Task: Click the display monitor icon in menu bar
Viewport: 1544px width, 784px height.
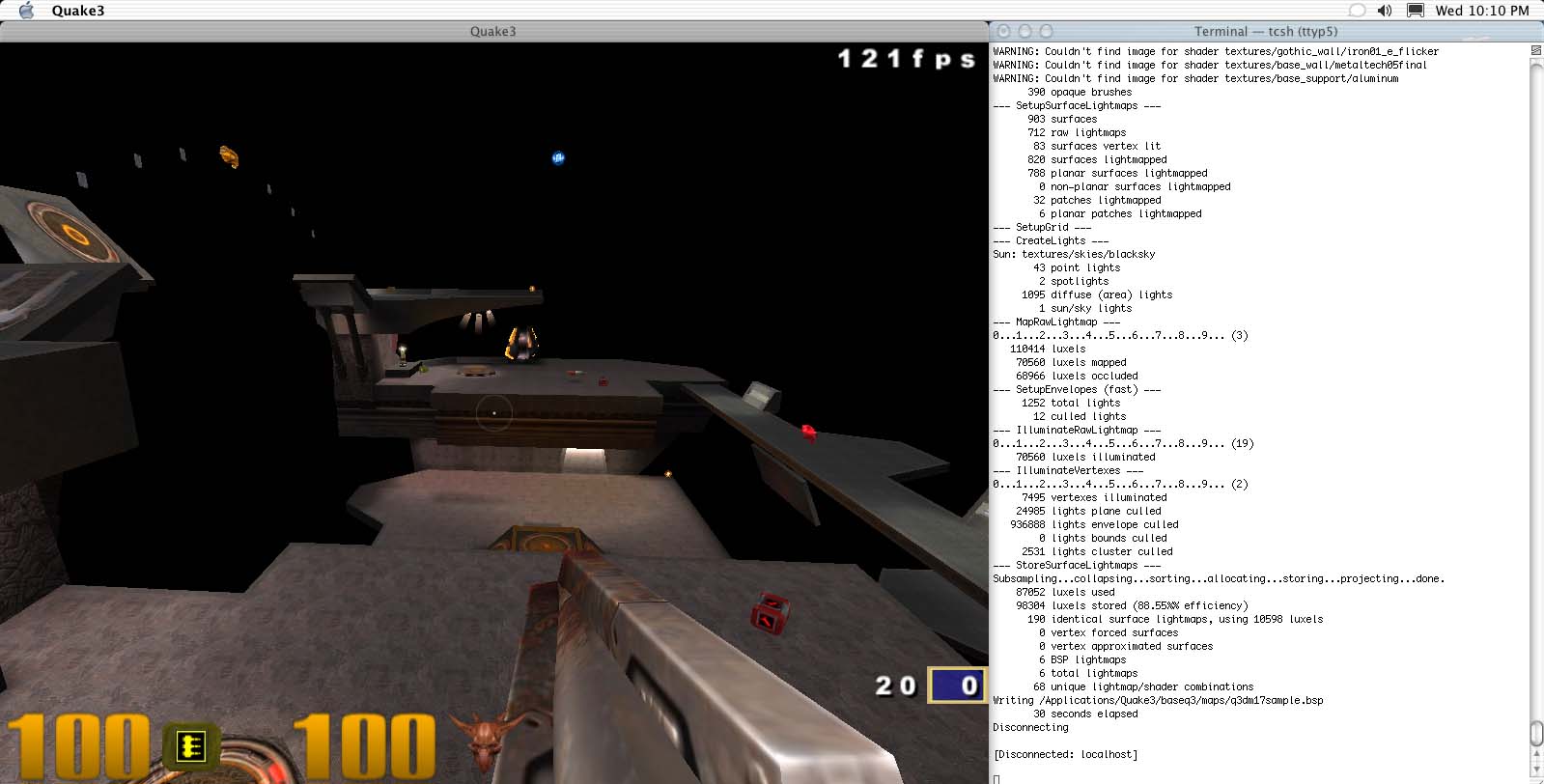Action: pos(1415,11)
